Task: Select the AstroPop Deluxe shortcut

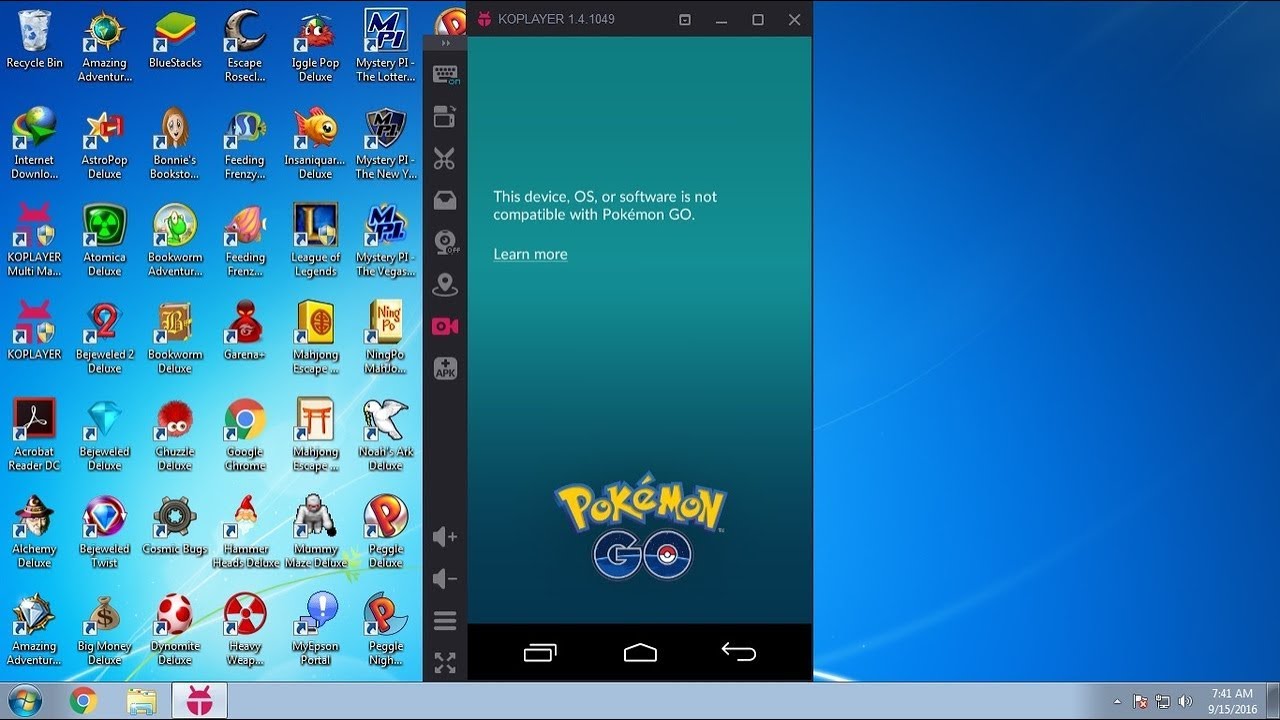Action: pyautogui.click(x=105, y=143)
